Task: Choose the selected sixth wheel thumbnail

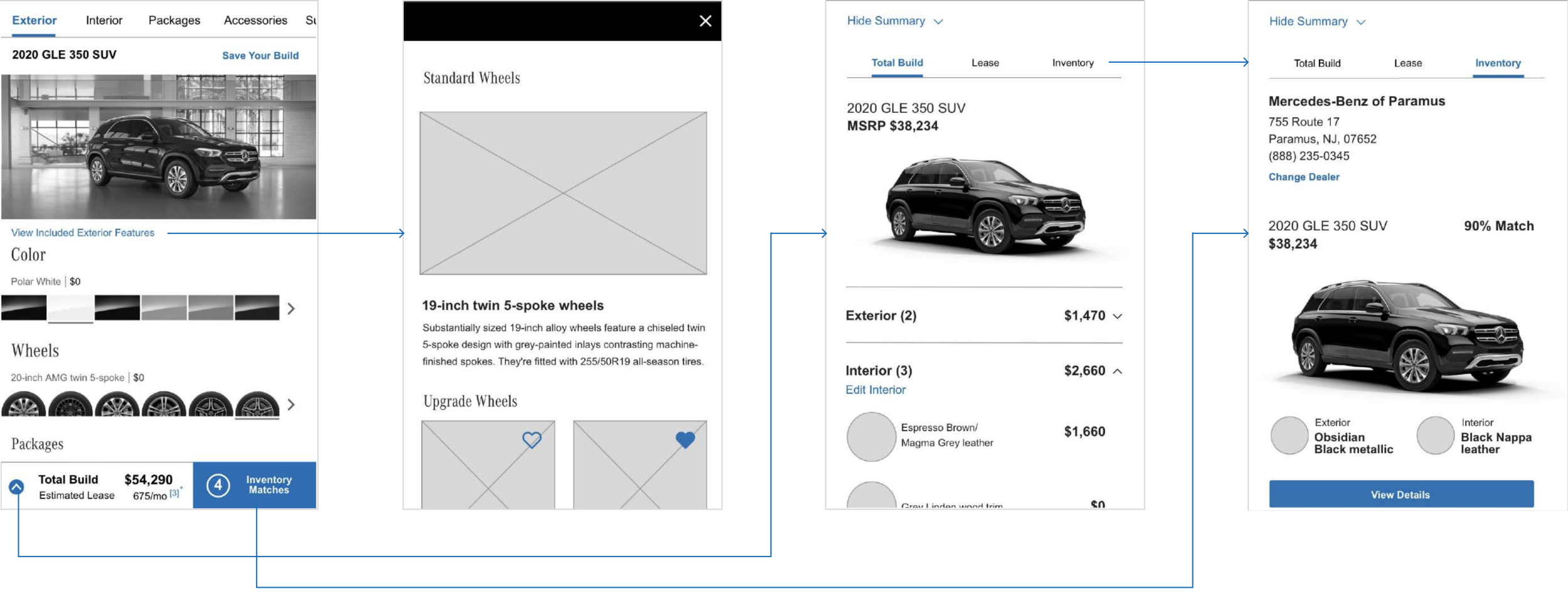Action: click(x=257, y=404)
